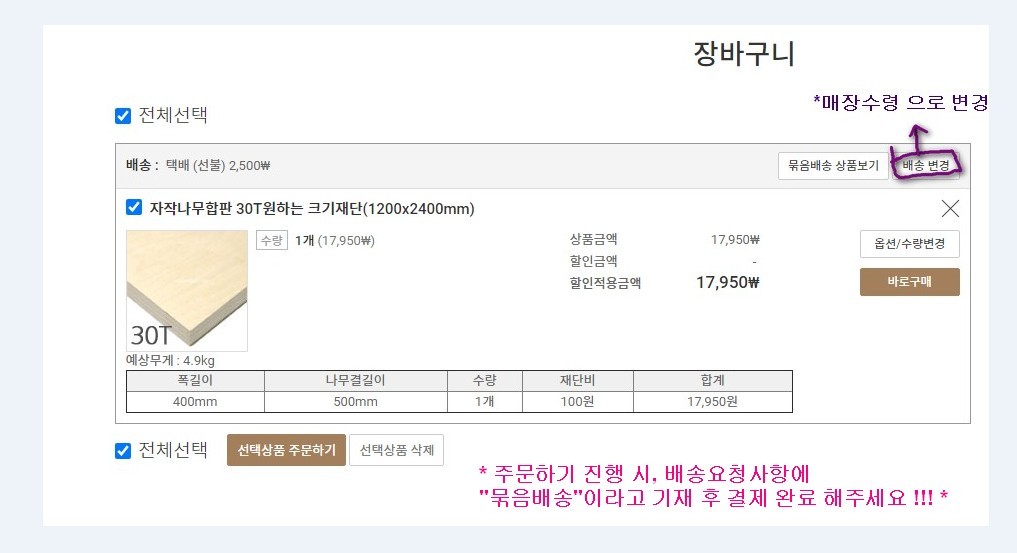Click the 장바구니 page heading
Image resolution: width=1017 pixels, height=553 pixels.
744,53
